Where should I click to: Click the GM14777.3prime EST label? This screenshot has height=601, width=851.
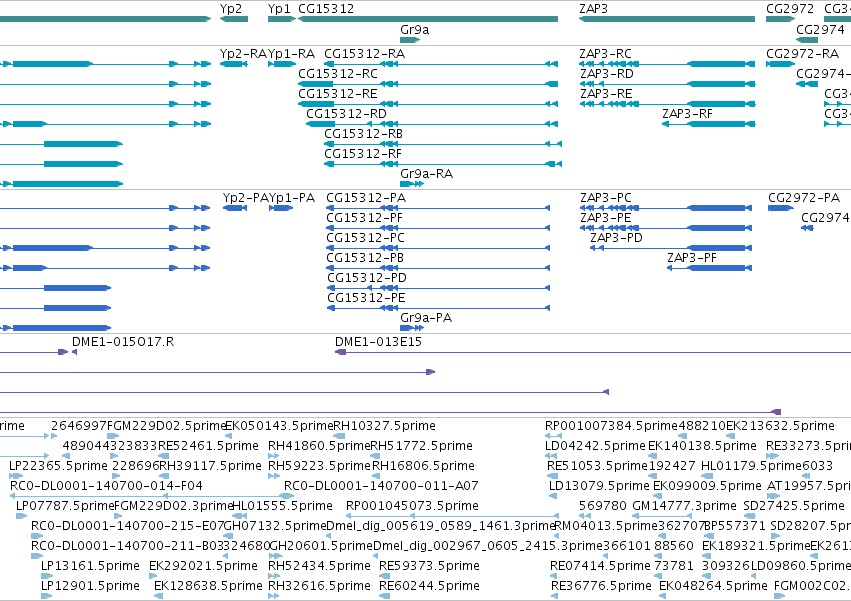click(x=684, y=507)
